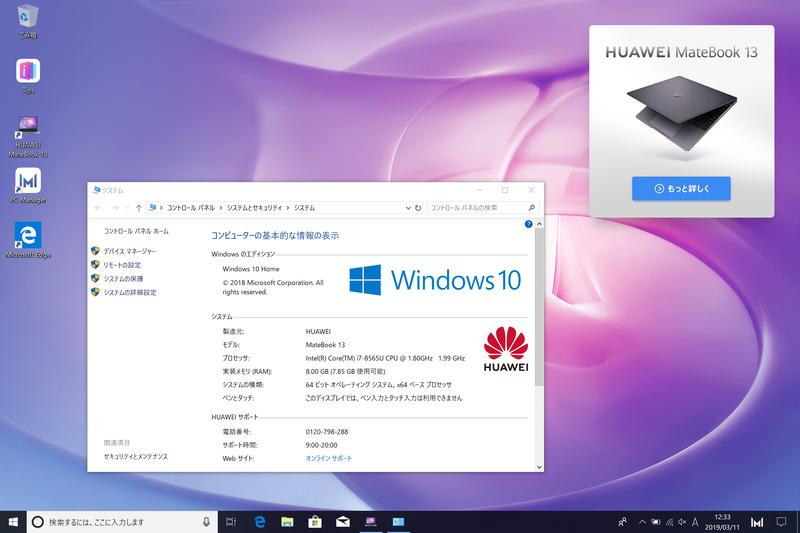Screen dimensions: 800x533
Task: Click vertical scrollbar thumb in System window
Action: [539, 307]
